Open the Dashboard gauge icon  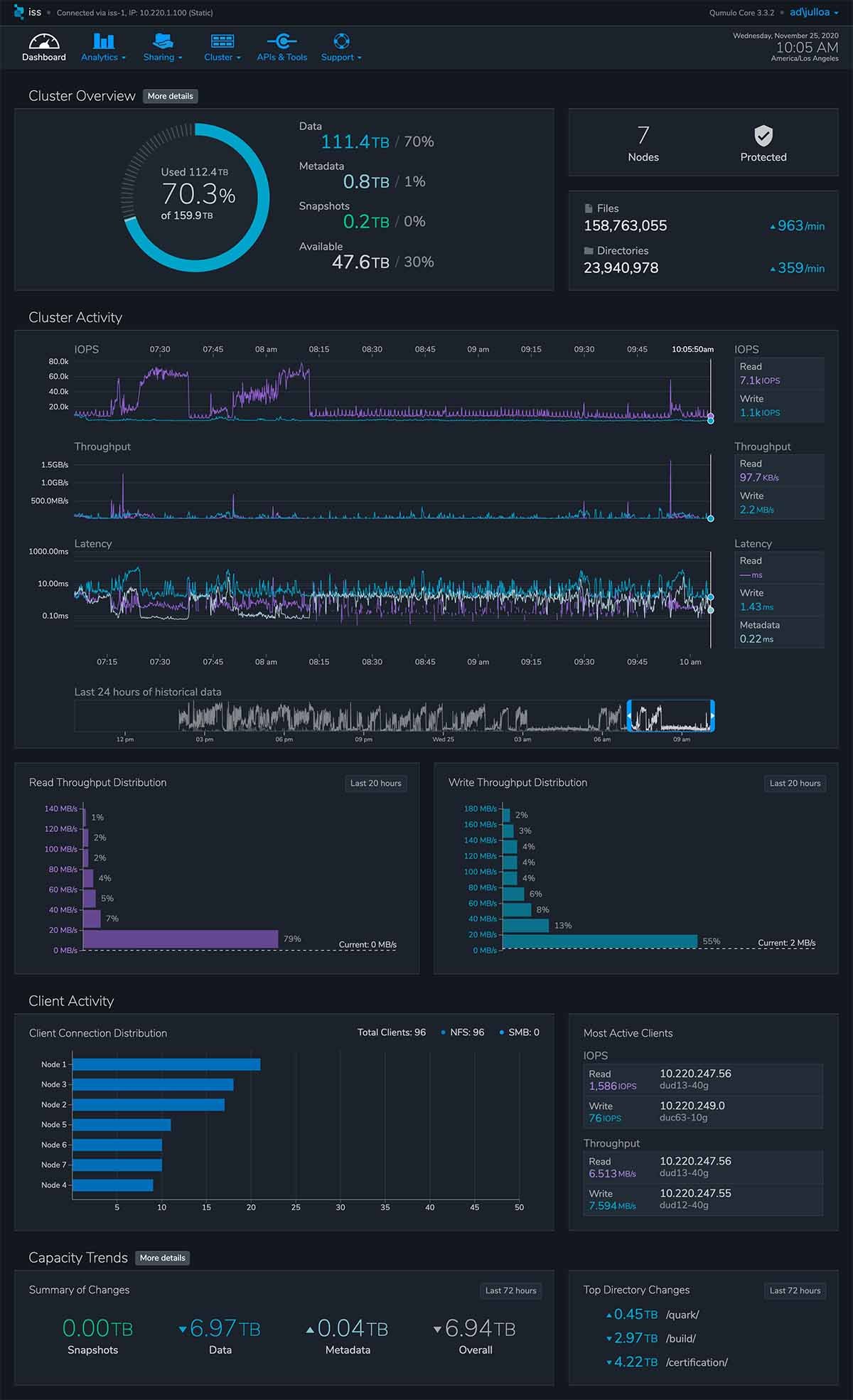44,41
